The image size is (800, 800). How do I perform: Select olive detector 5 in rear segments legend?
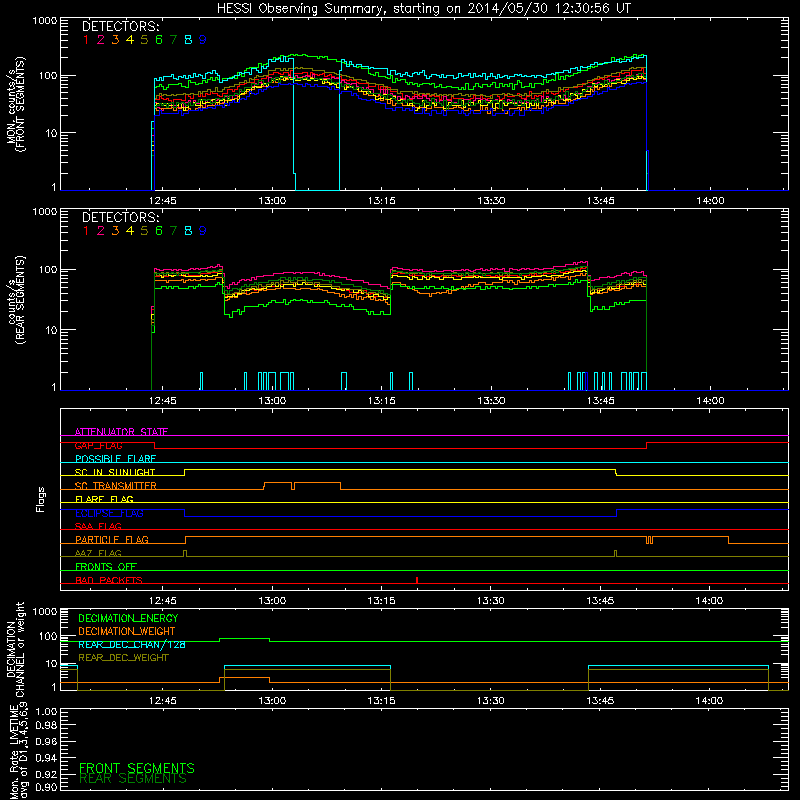tap(144, 231)
